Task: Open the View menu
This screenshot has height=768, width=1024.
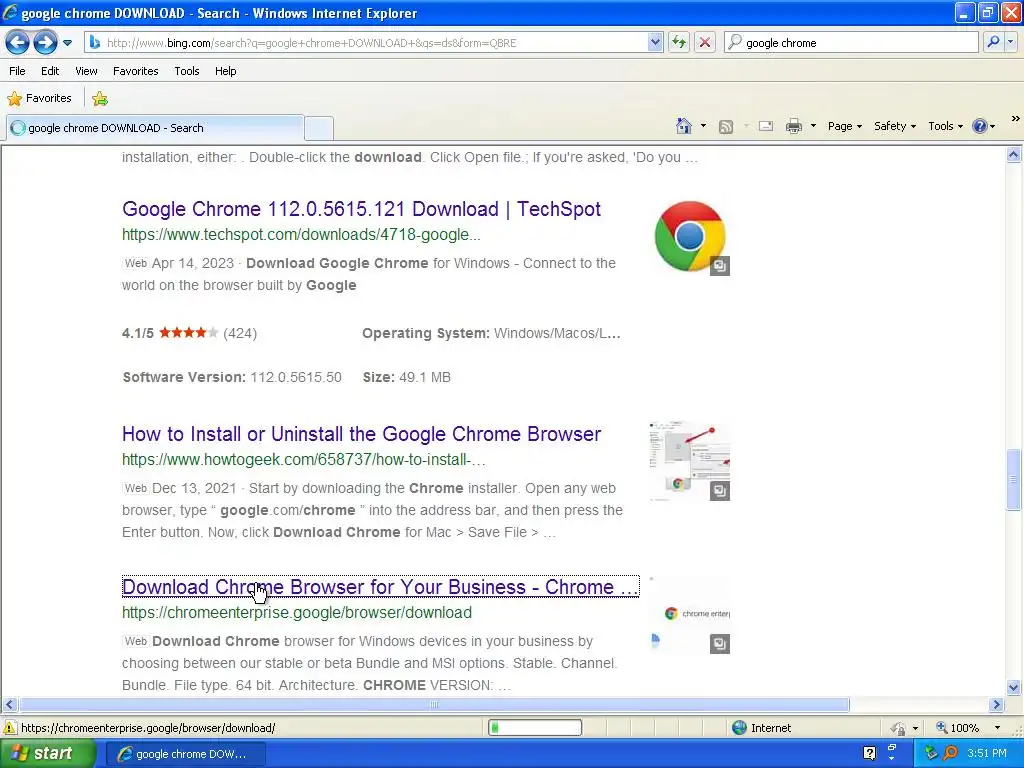Action: [86, 71]
